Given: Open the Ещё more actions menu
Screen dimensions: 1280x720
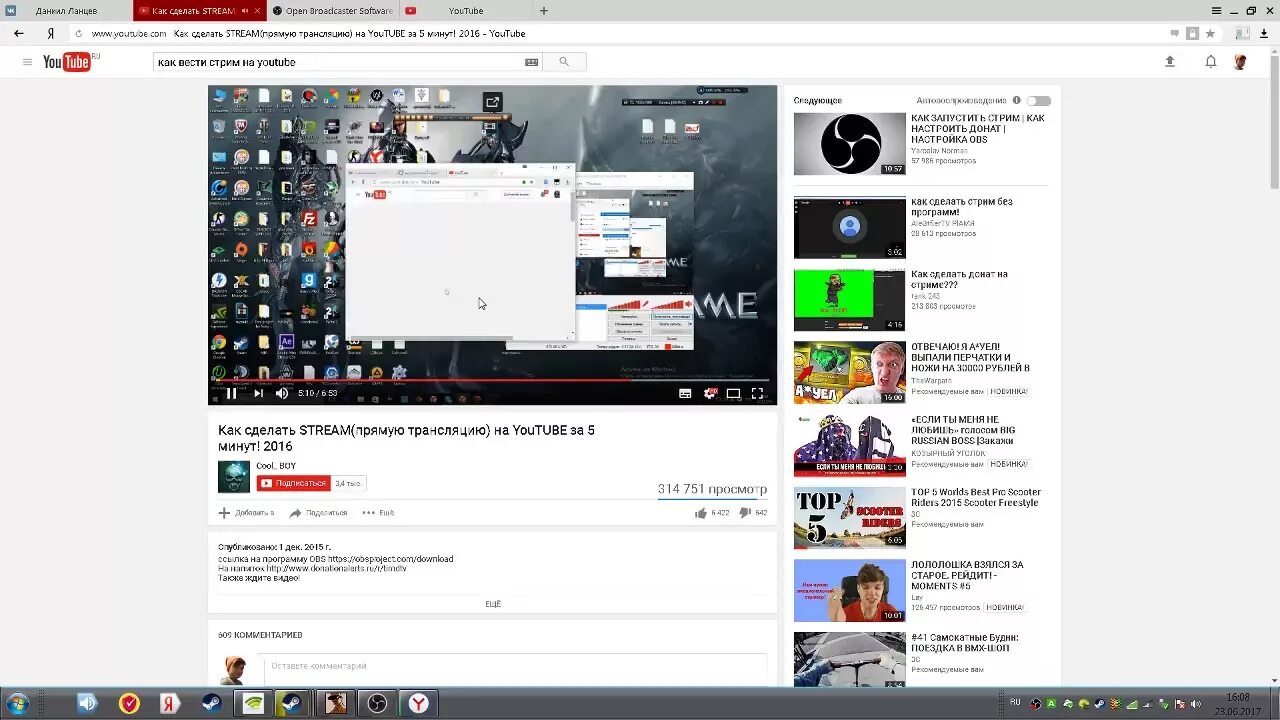Looking at the screenshot, I should click(x=378, y=513).
